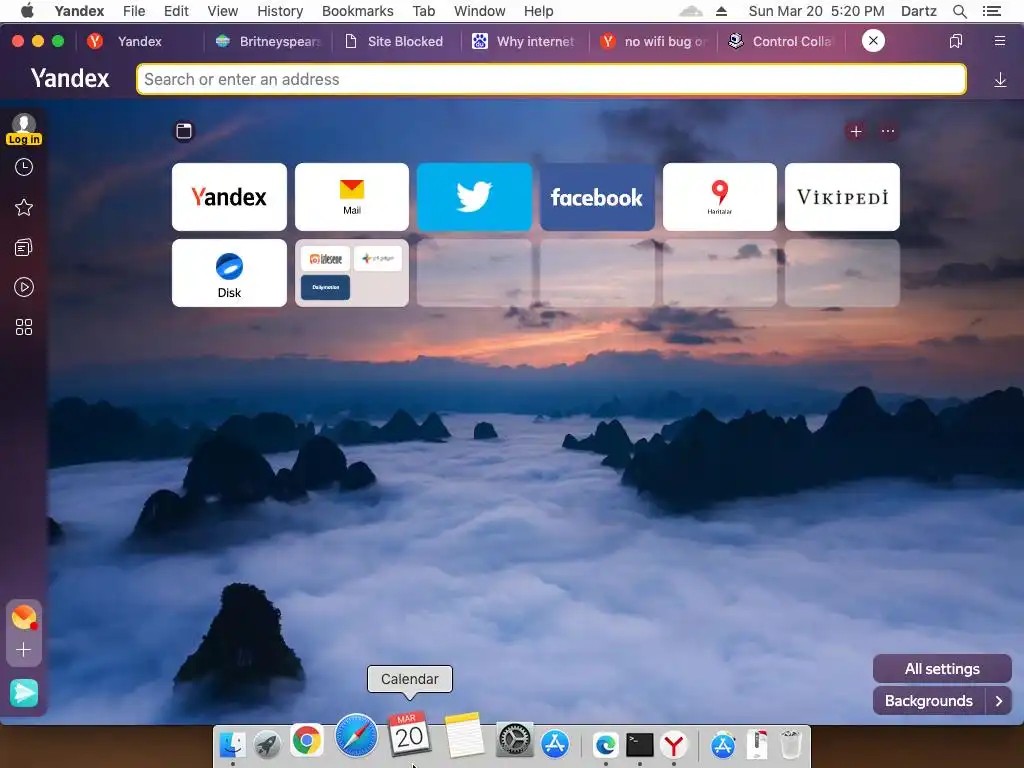Open the Dartz user menu in menu bar
This screenshot has height=768, width=1024.
[x=918, y=11]
